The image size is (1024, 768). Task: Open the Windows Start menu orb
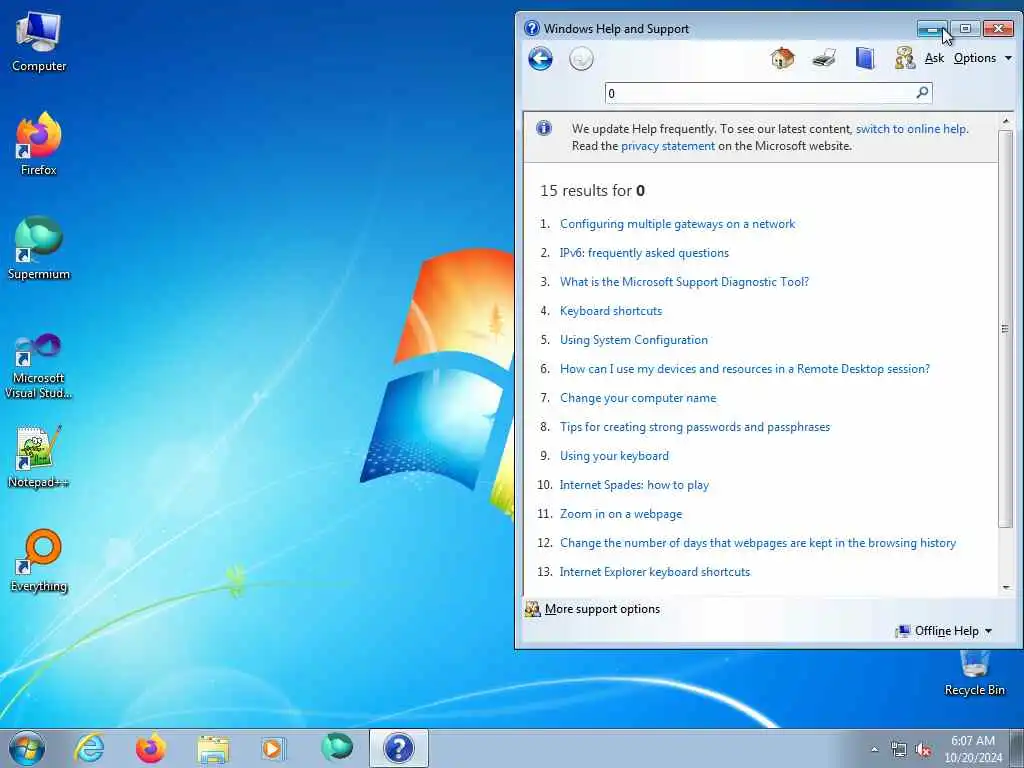[x=27, y=748]
